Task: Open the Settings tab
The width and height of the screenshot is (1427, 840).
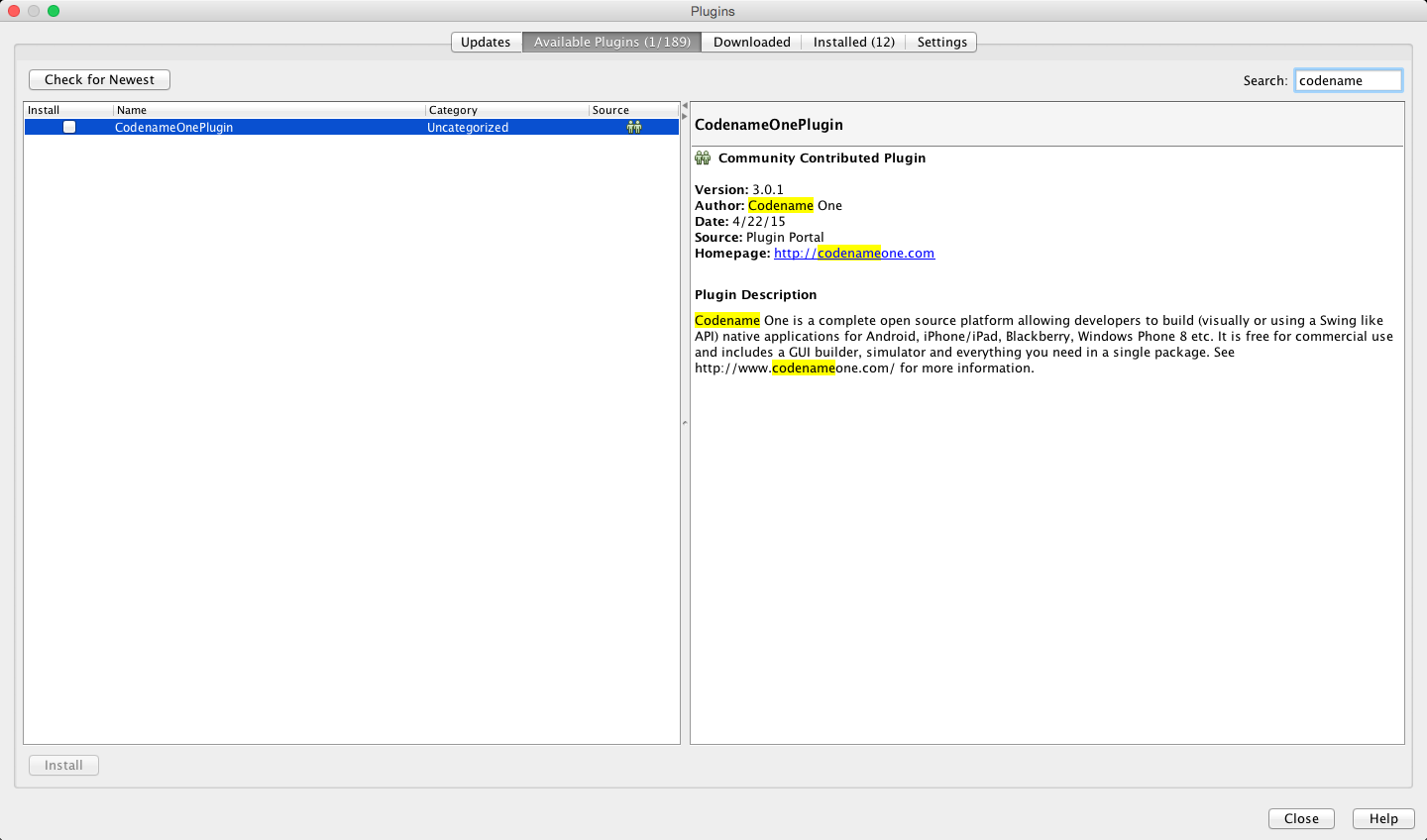Action: click(x=941, y=42)
